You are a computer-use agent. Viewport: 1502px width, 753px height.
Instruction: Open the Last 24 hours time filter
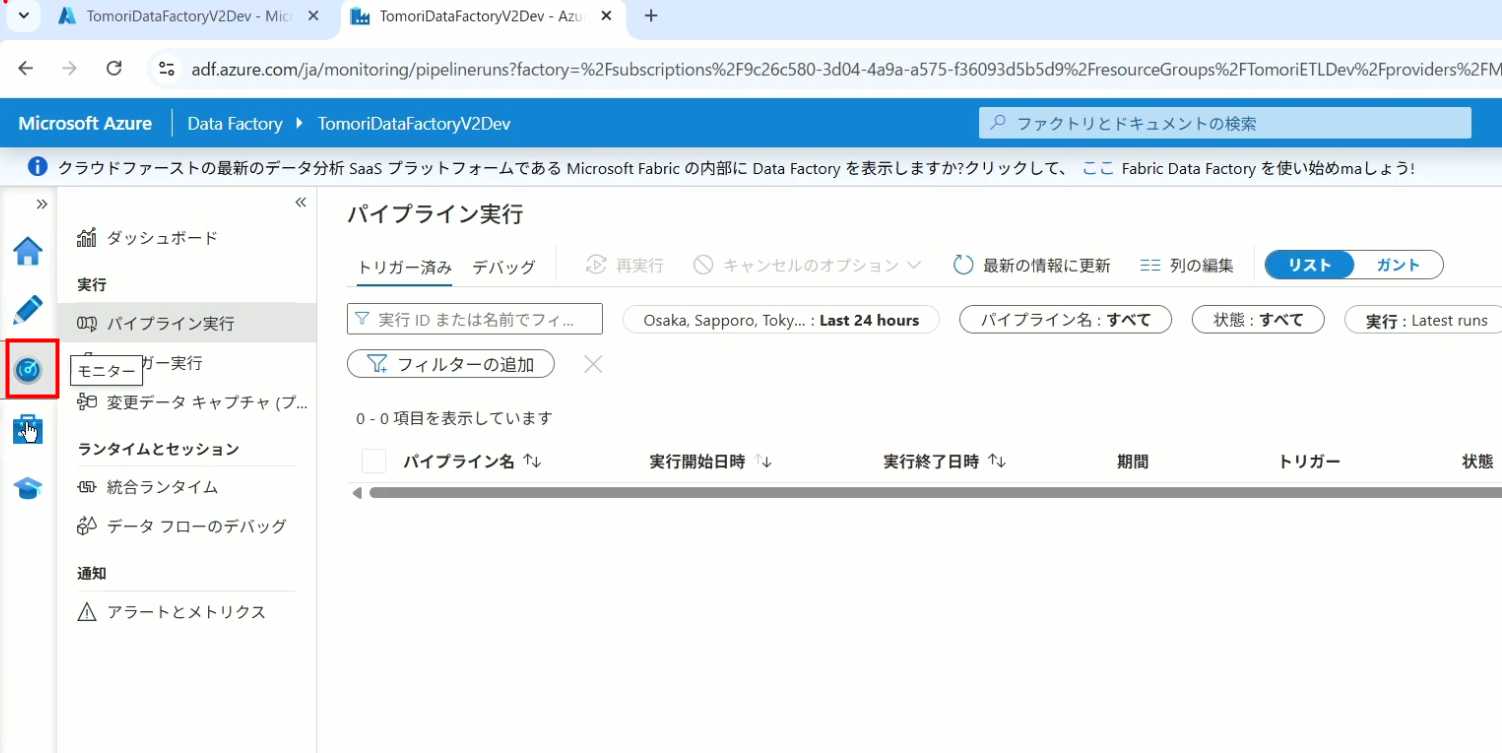(x=781, y=320)
